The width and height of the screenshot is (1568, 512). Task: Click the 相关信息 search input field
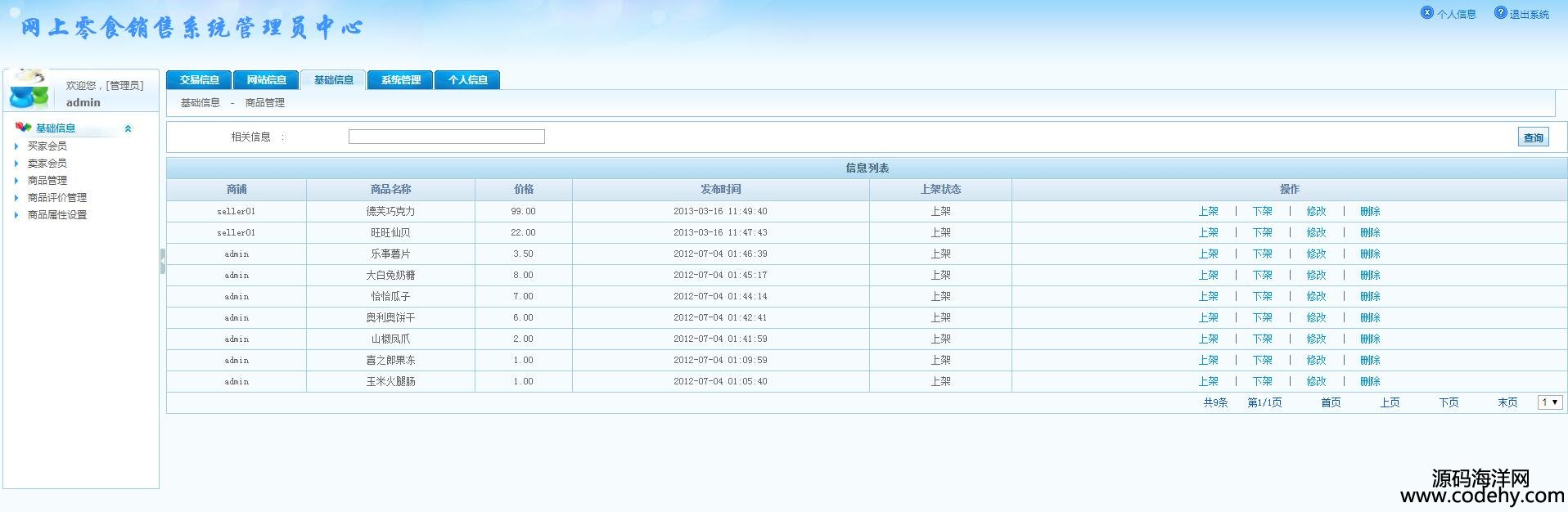click(x=446, y=137)
